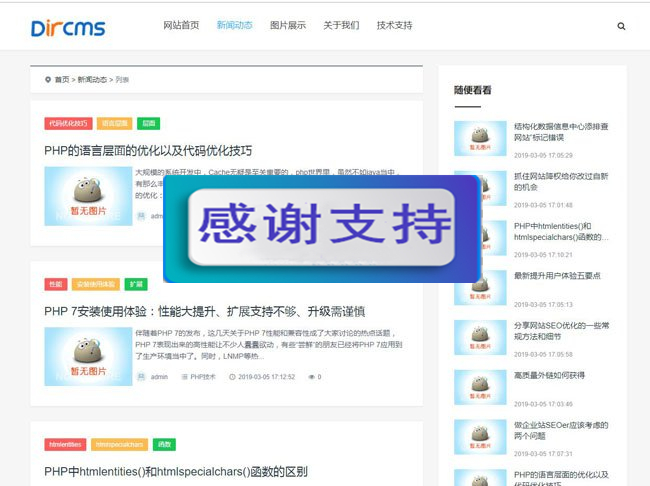Select the green 函数 tag
The height and width of the screenshot is (486, 650).
point(164,445)
